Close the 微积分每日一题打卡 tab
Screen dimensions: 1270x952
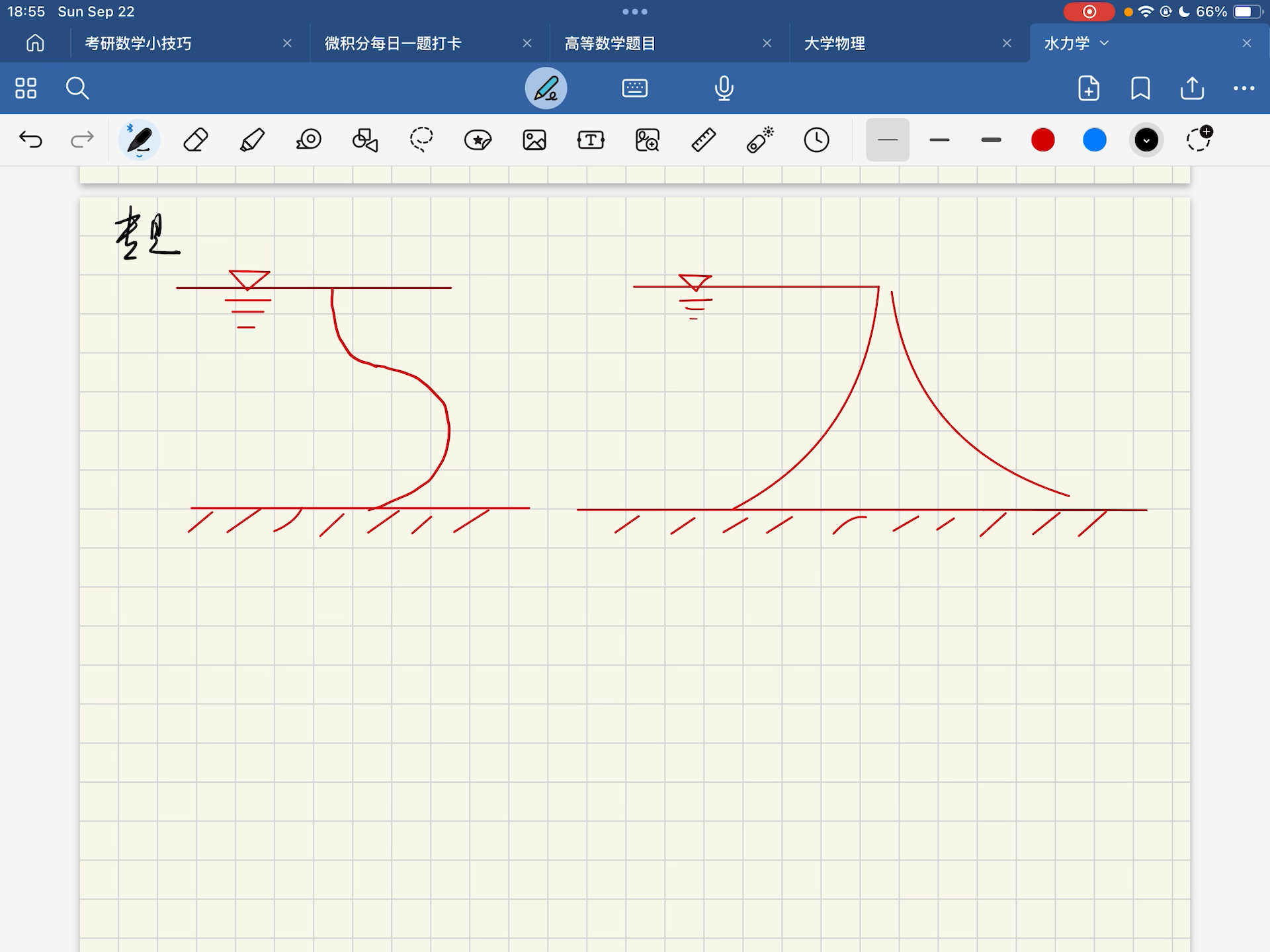click(x=527, y=43)
